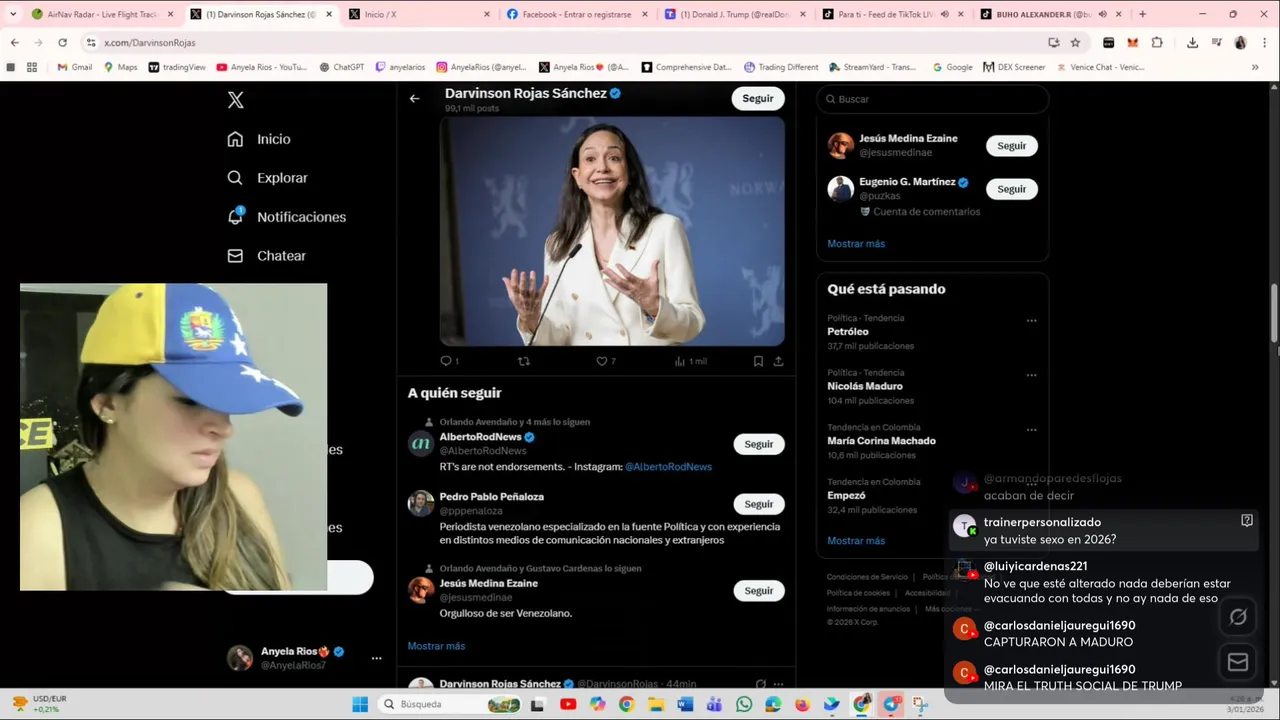Open the browser downloads icon
Image resolution: width=1280 pixels, height=720 pixels.
click(1192, 43)
